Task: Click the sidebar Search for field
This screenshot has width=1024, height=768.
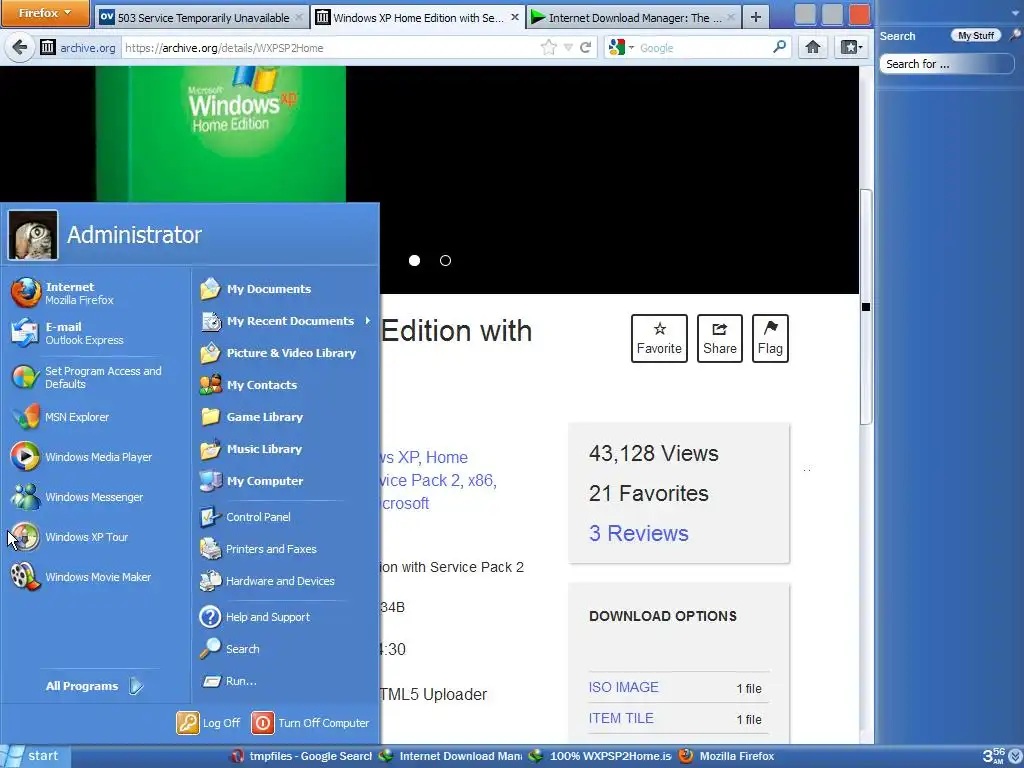Action: click(946, 64)
